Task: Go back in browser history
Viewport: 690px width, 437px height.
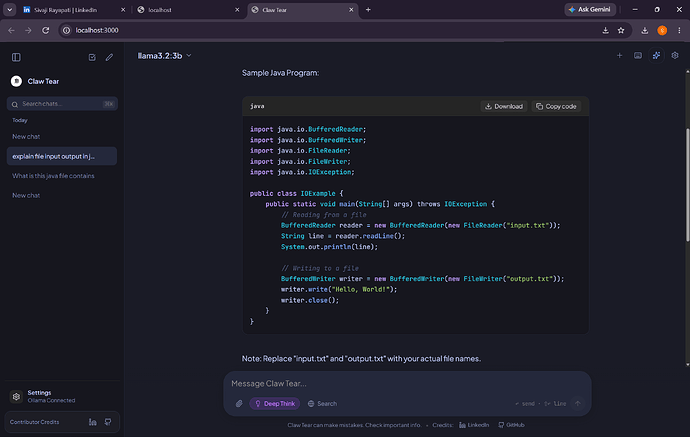Action: pyautogui.click(x=11, y=30)
